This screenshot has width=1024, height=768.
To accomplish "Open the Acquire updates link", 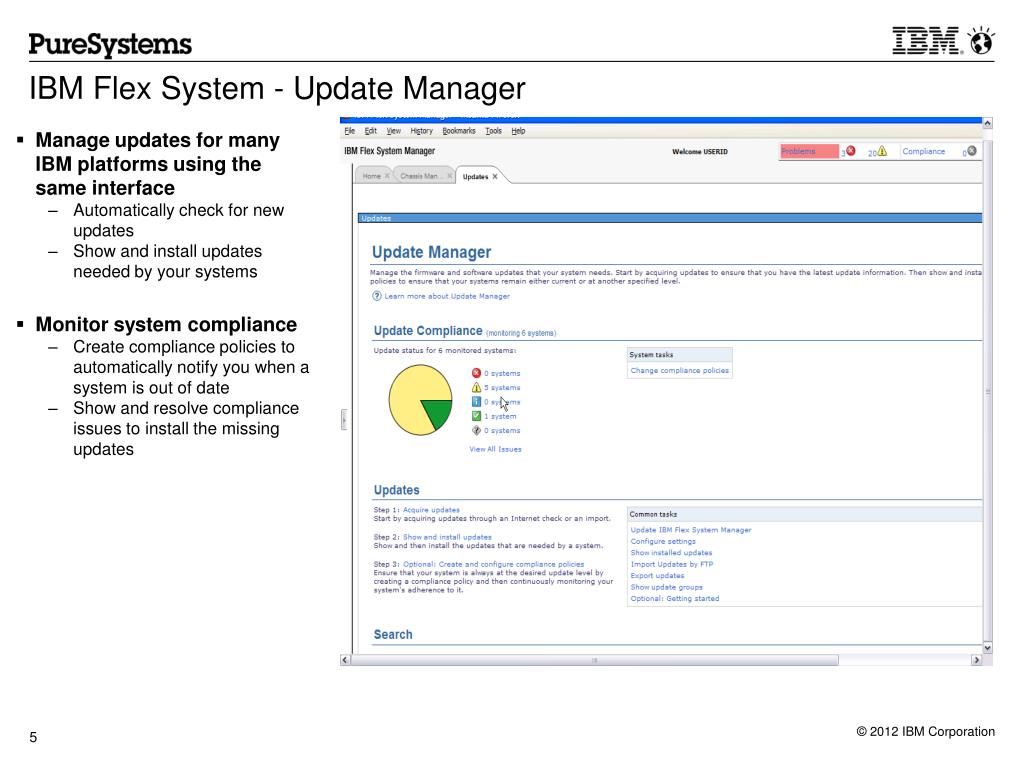I will click(x=431, y=510).
